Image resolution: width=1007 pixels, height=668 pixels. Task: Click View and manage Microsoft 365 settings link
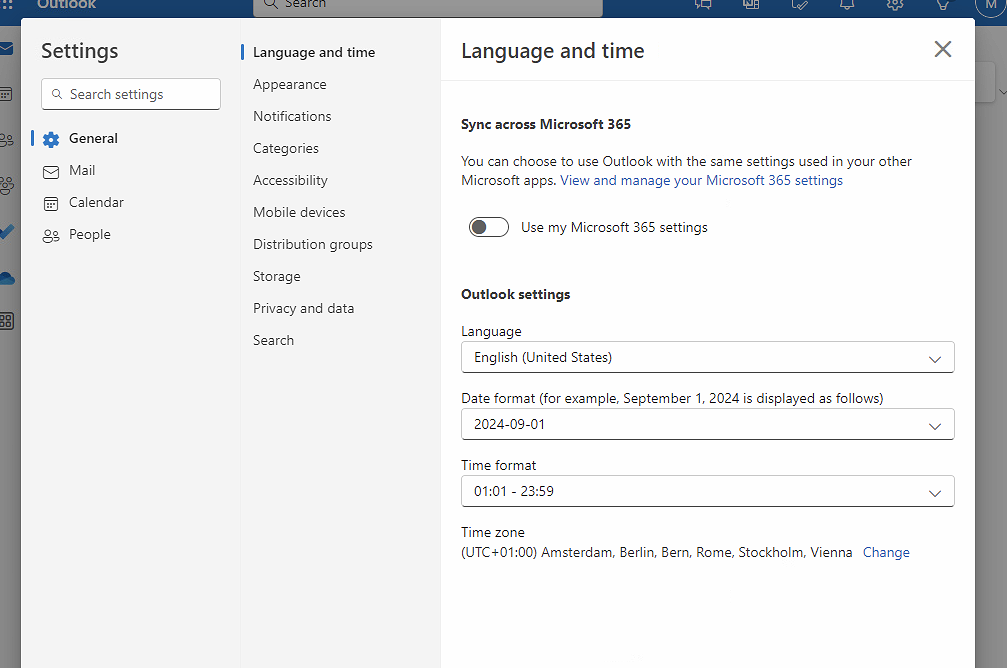(x=701, y=181)
